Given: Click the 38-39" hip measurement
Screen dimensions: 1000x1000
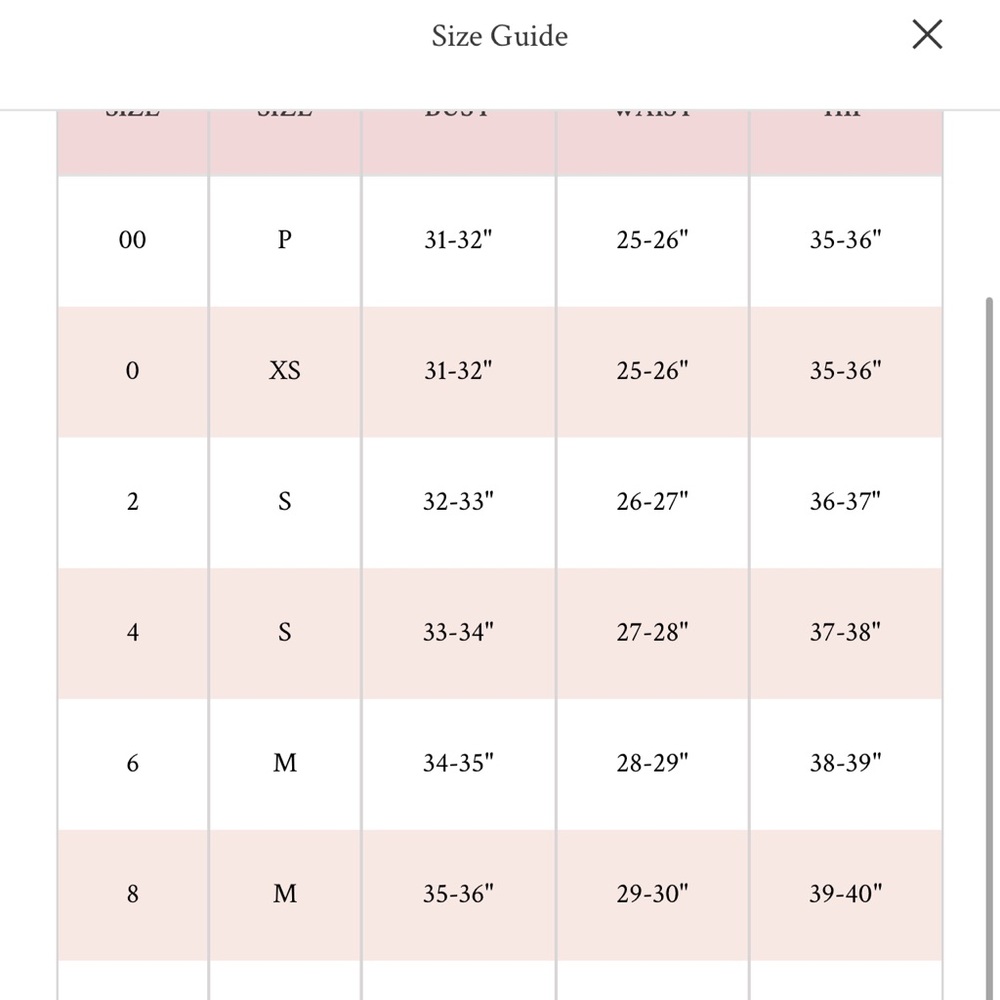Looking at the screenshot, I should pyautogui.click(x=845, y=764).
